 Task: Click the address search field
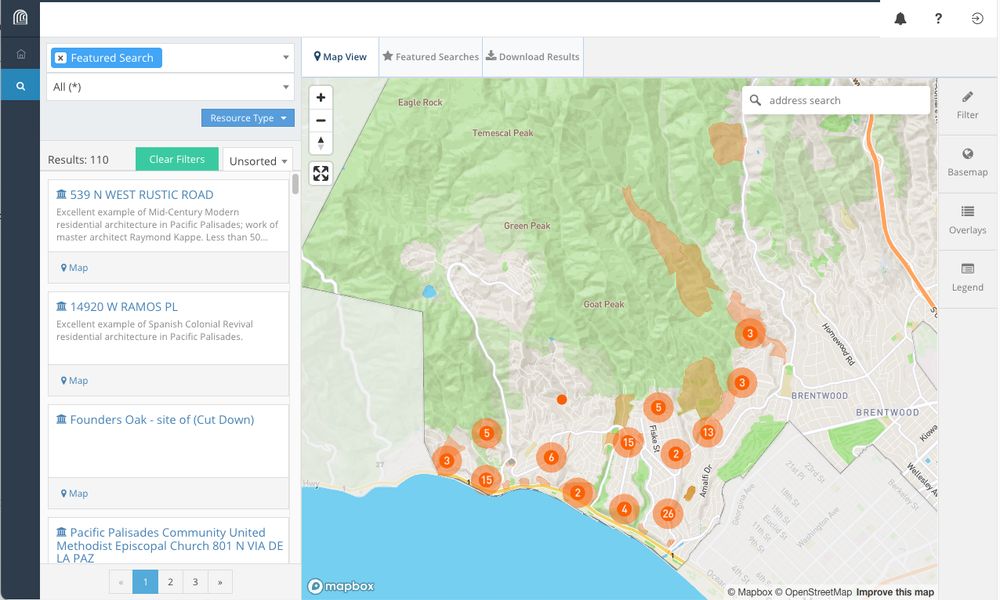[845, 100]
